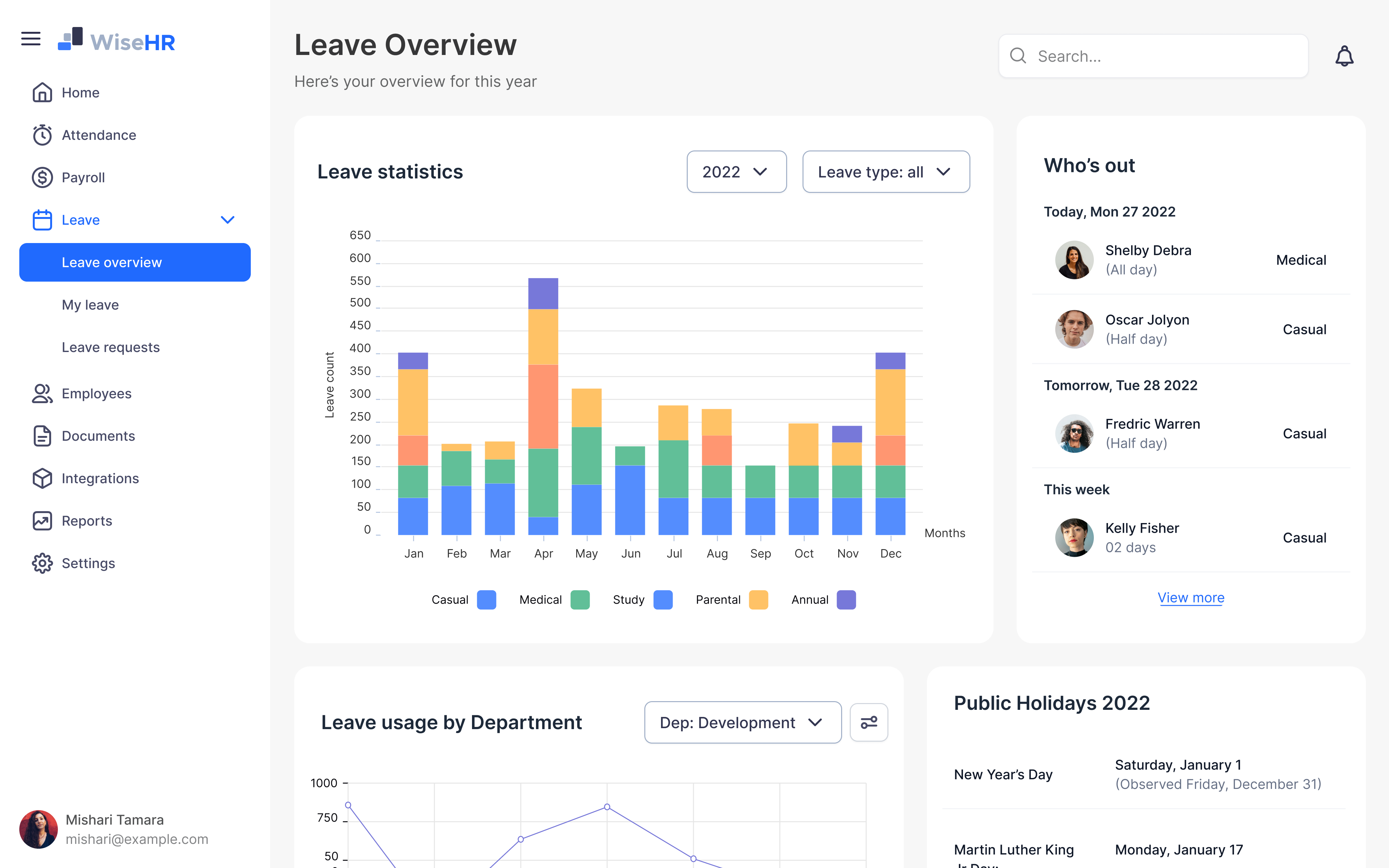Open department chart filter settings icon
This screenshot has width=1389, height=868.
pos(869,722)
